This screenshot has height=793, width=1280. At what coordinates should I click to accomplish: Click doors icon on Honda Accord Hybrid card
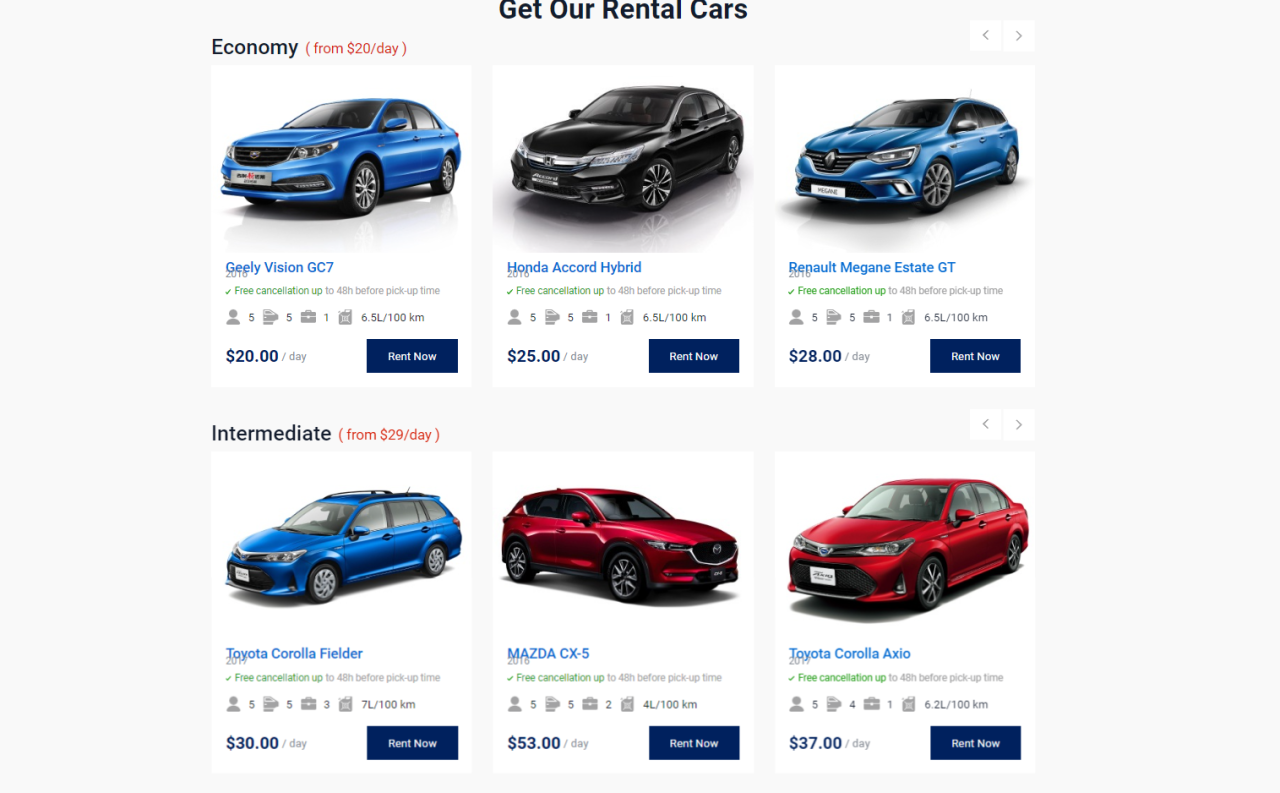point(552,317)
